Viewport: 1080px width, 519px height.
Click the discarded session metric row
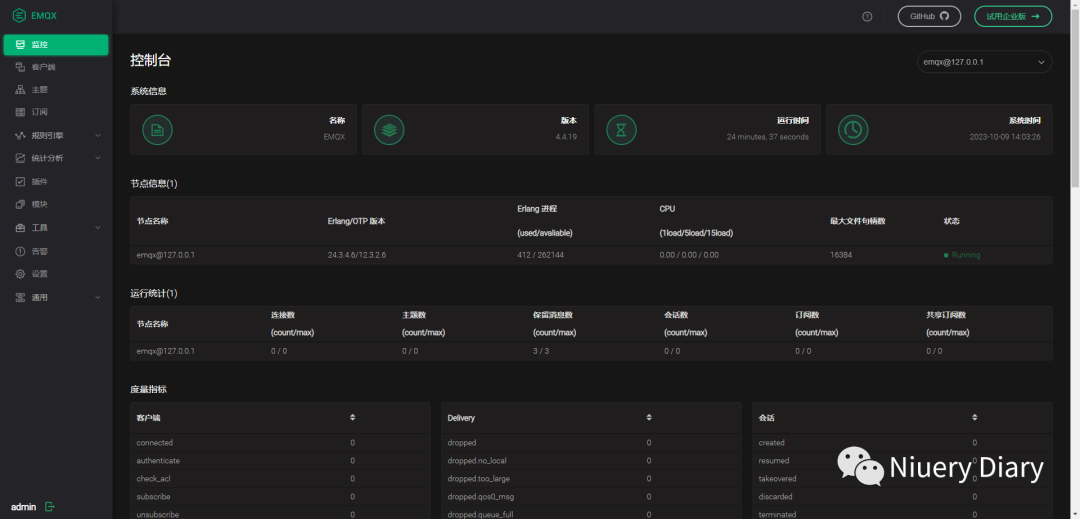tap(902, 496)
